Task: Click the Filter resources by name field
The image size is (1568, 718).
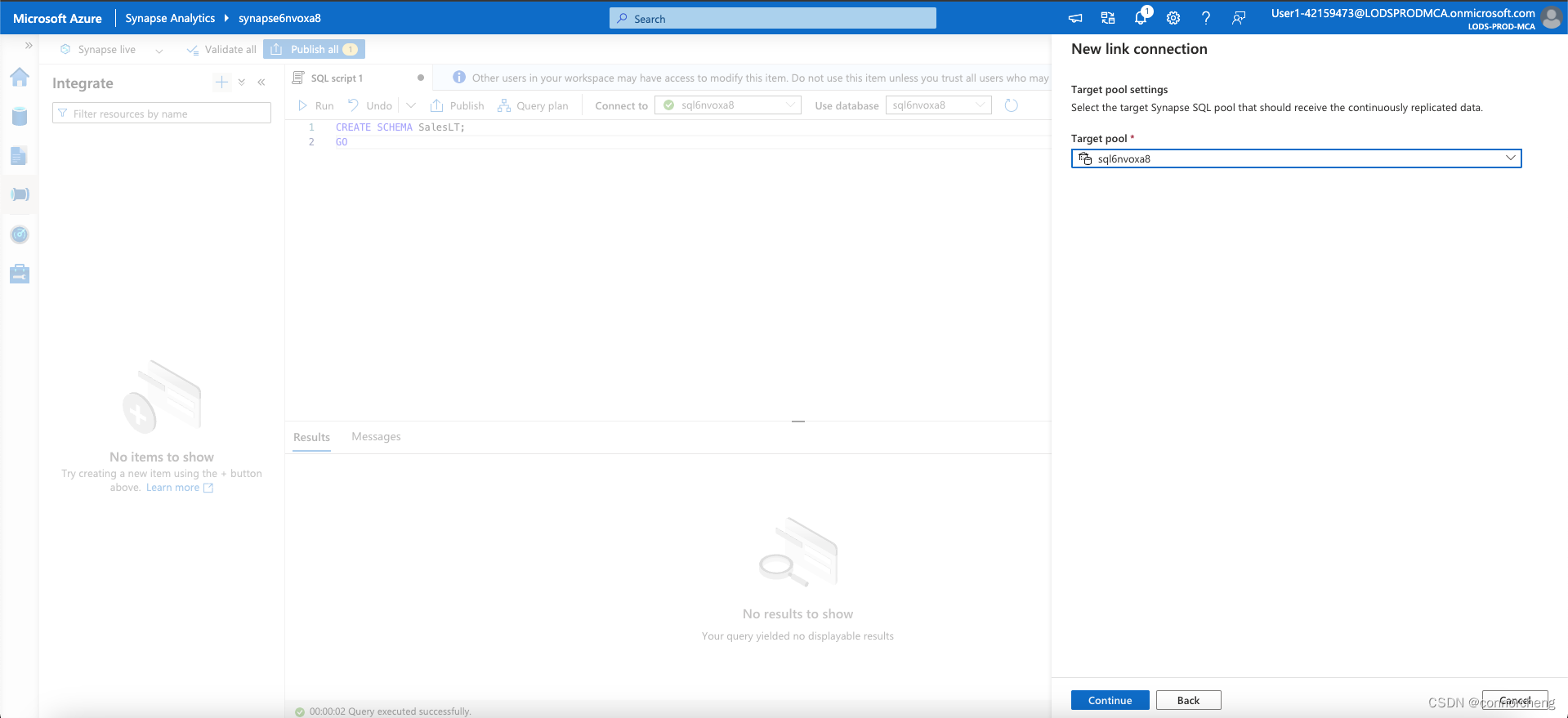Action: click(x=162, y=114)
